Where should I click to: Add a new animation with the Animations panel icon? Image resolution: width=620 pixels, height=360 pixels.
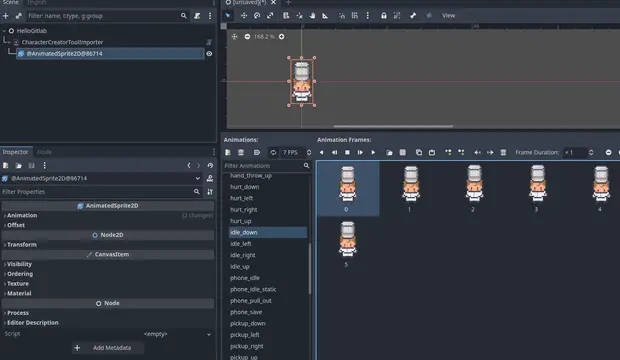pos(228,152)
